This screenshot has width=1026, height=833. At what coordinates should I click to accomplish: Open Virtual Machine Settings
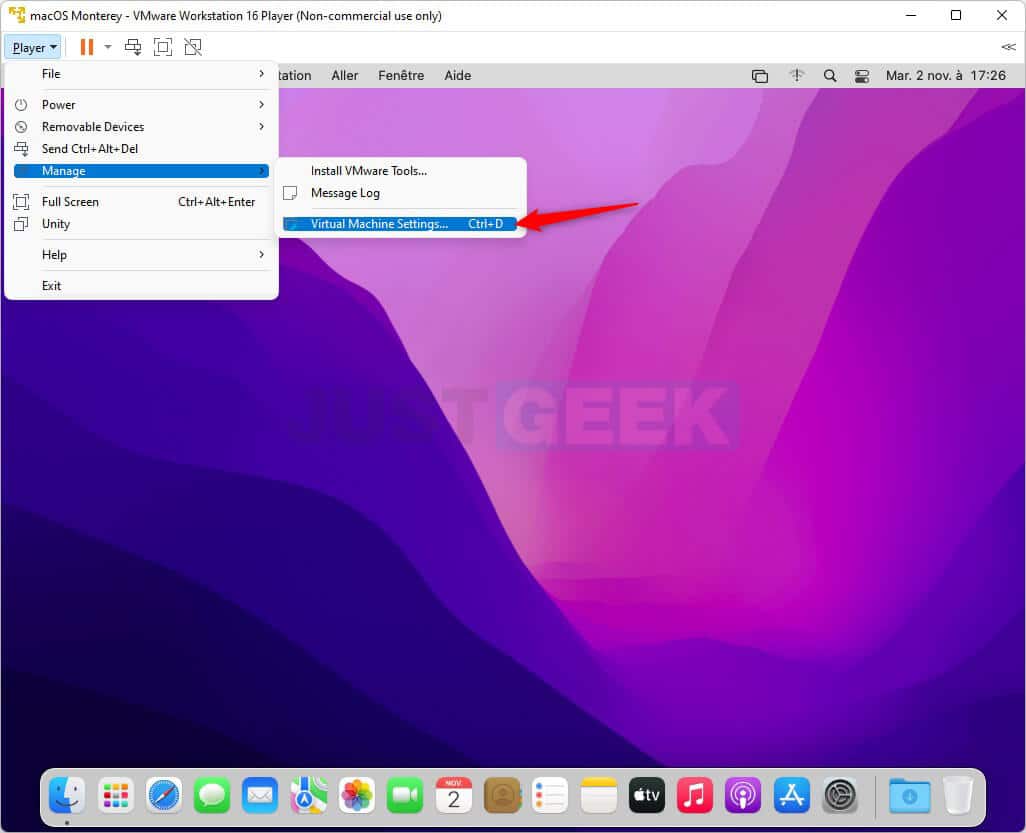click(x=400, y=224)
